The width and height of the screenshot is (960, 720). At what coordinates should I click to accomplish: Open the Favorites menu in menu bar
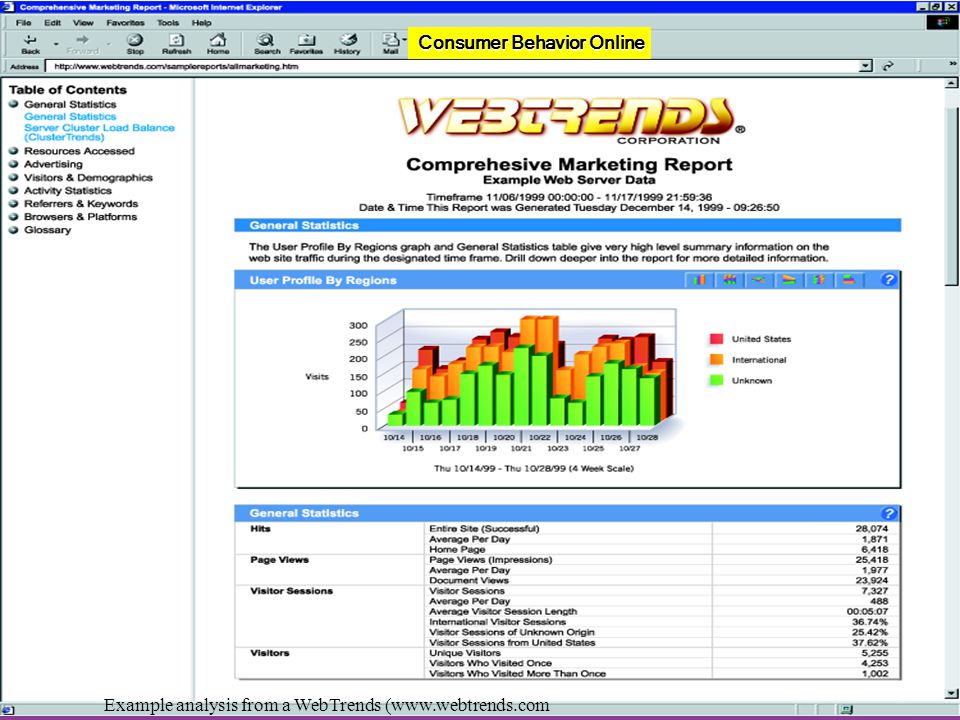pos(126,23)
